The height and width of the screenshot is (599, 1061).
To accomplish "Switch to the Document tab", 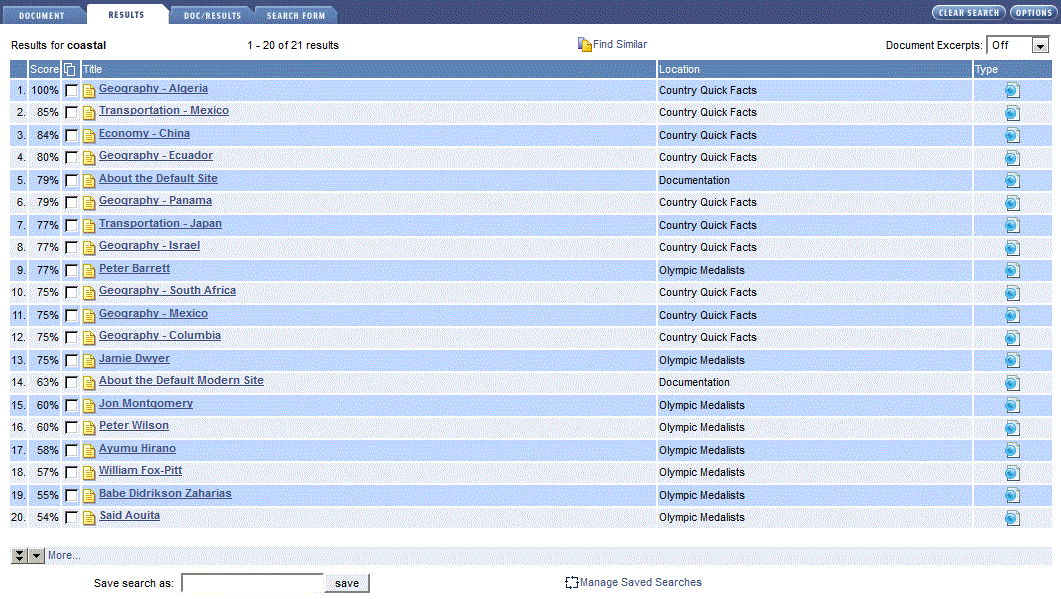I will pos(41,16).
